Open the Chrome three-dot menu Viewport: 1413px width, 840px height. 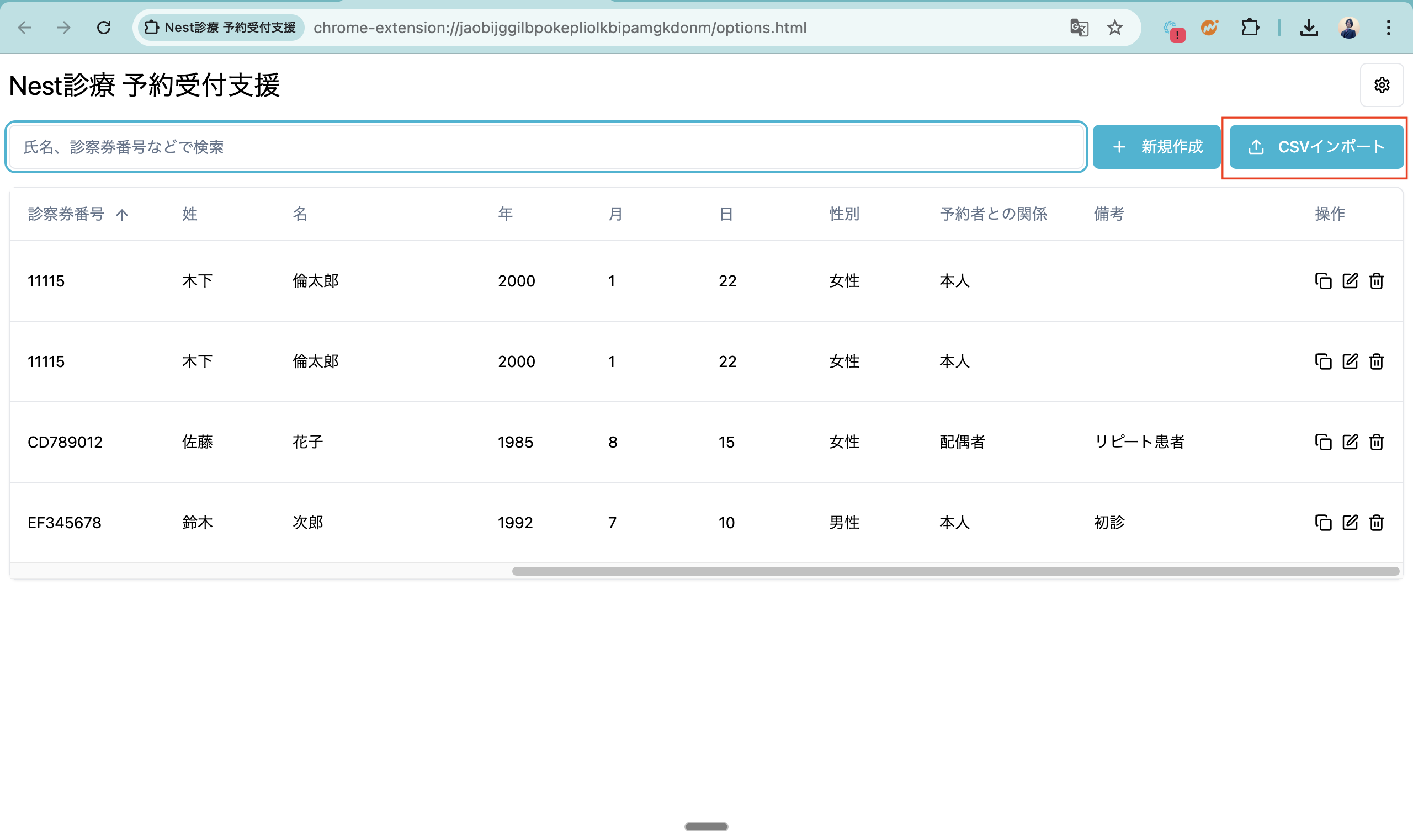pos(1388,27)
